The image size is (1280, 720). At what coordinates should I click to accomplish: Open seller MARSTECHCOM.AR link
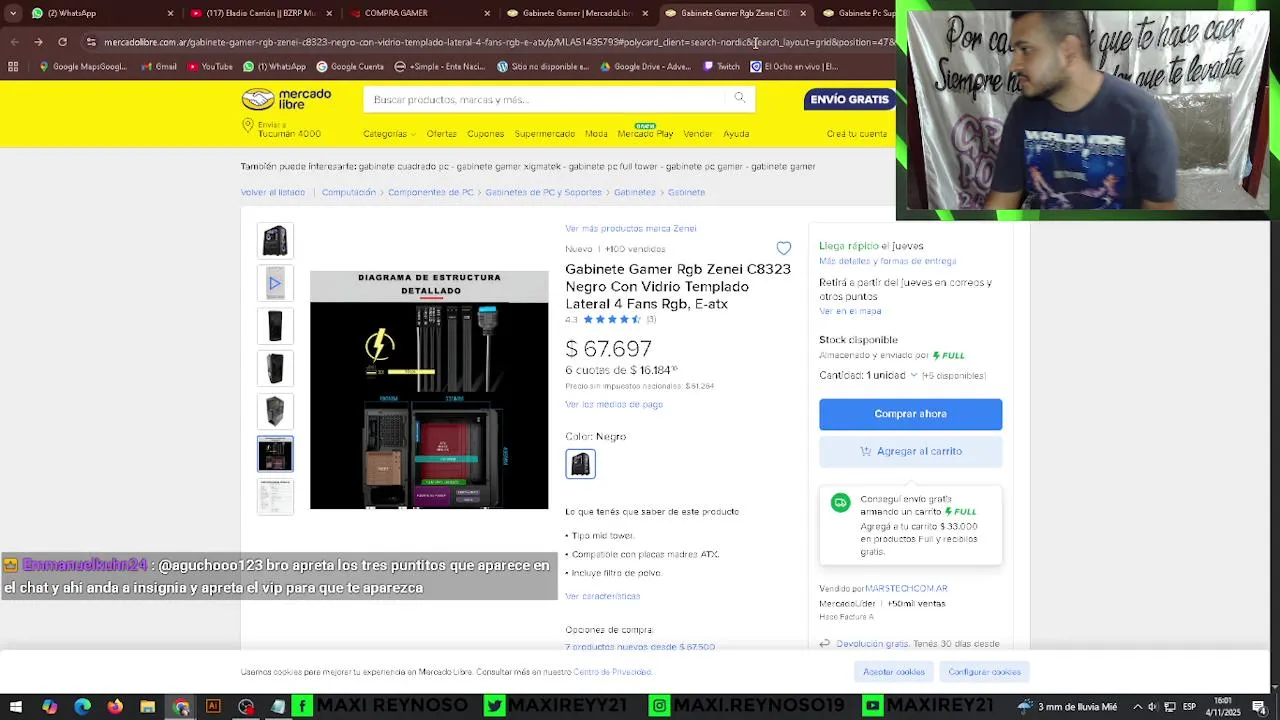906,589
